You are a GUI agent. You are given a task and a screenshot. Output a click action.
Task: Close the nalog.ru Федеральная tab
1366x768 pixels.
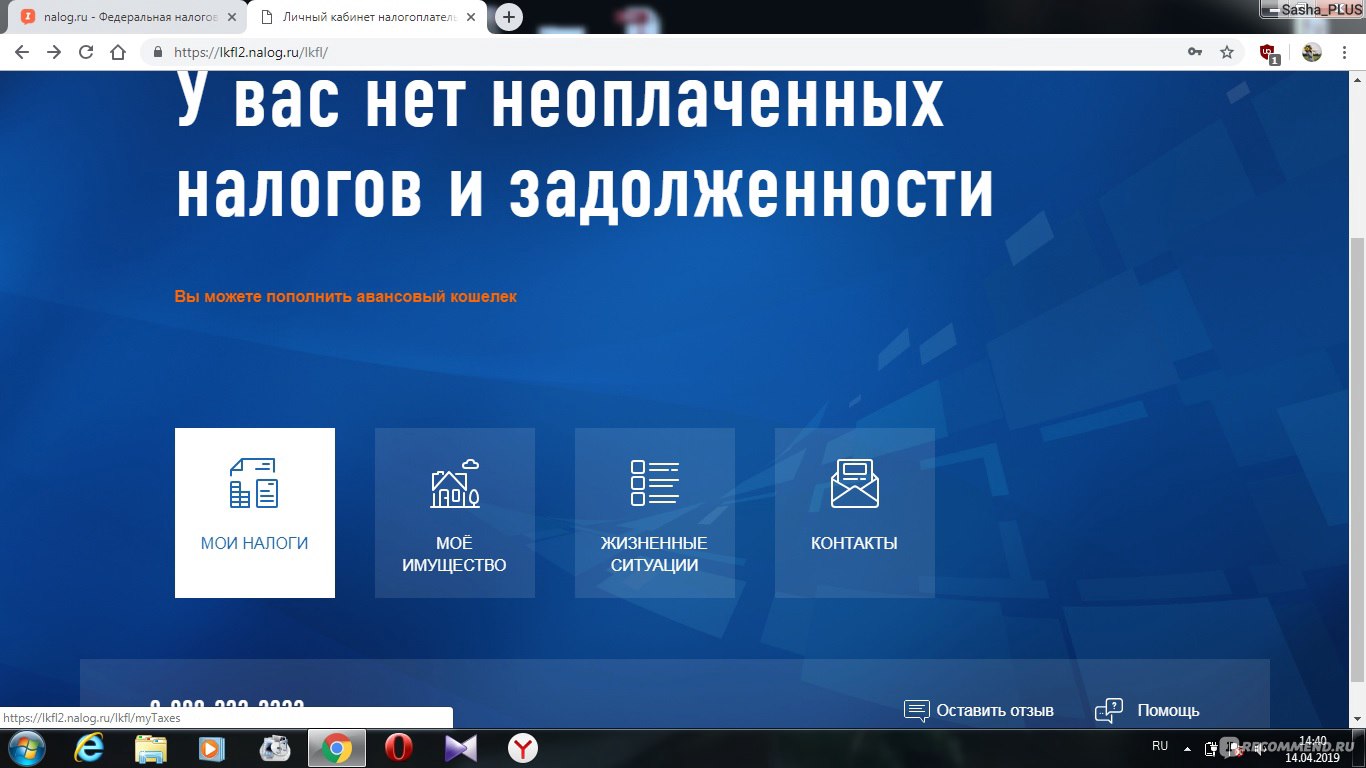(232, 17)
